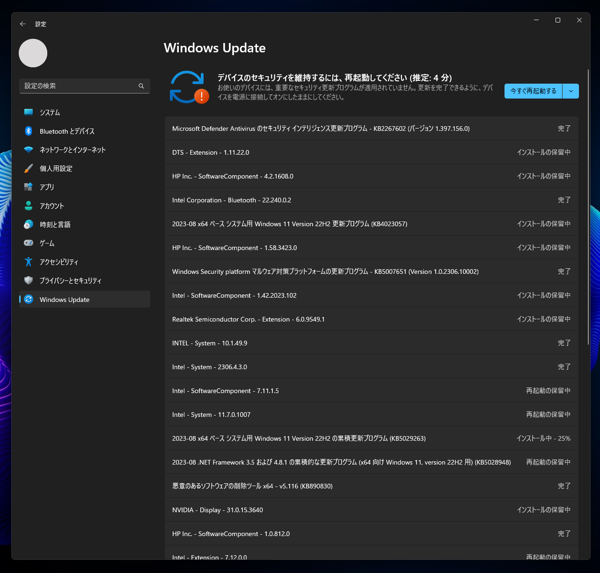Image resolution: width=600 pixels, height=573 pixels.
Task: Click Intel - SoftwareComponent - 1.42.2023.102 row
Action: (x=371, y=295)
